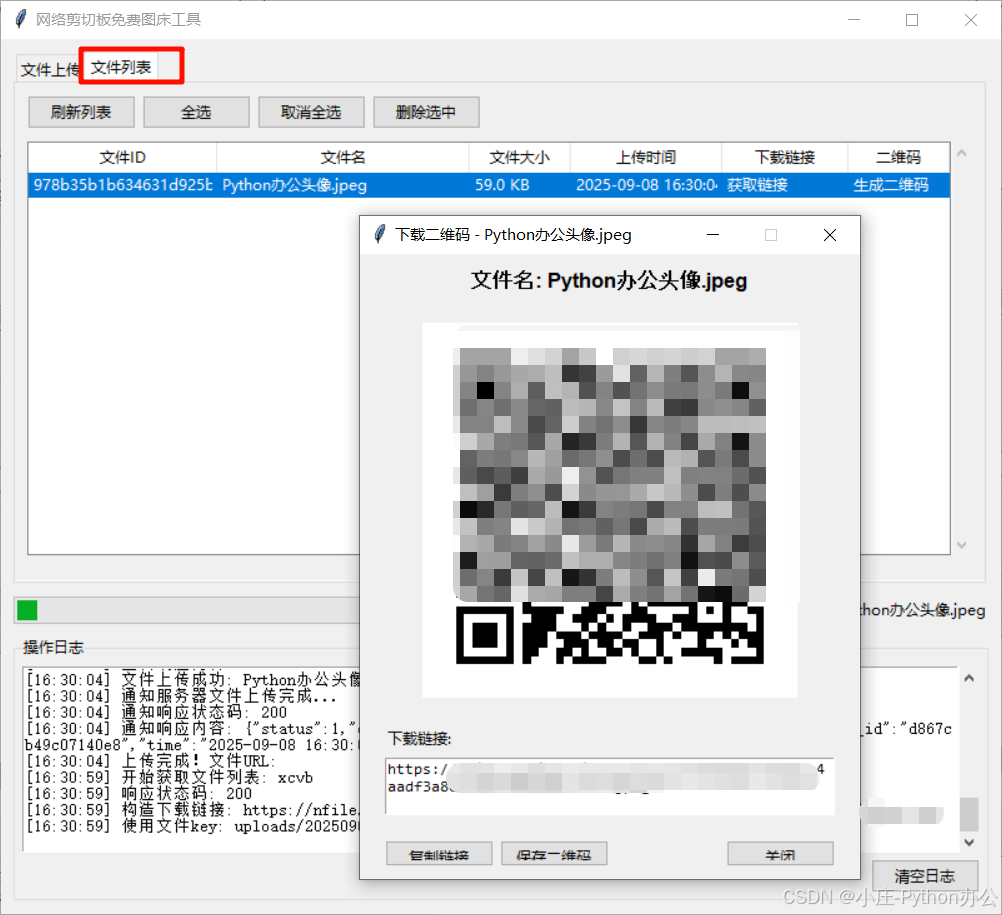
Task: Click the 上传时间 column header
Action: [646, 157]
